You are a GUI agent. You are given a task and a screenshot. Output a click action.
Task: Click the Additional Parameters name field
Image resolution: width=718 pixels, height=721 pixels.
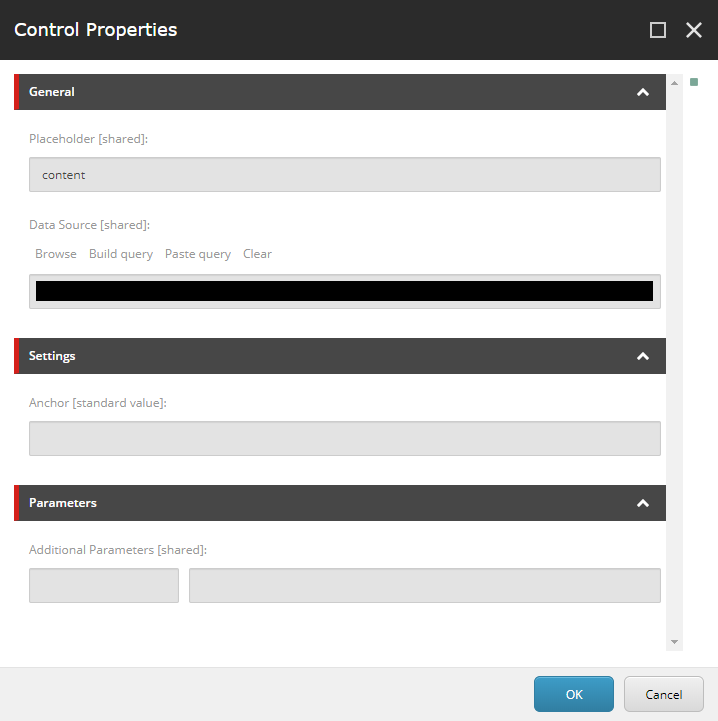point(104,585)
